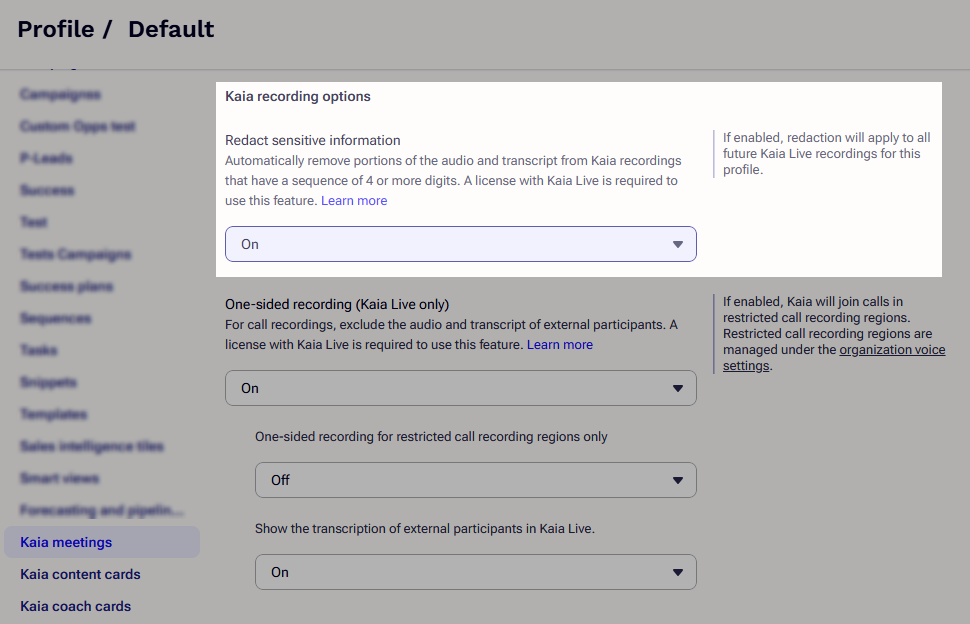The width and height of the screenshot is (970, 624).
Task: Open the Sequences sidebar item
Action: (56, 318)
